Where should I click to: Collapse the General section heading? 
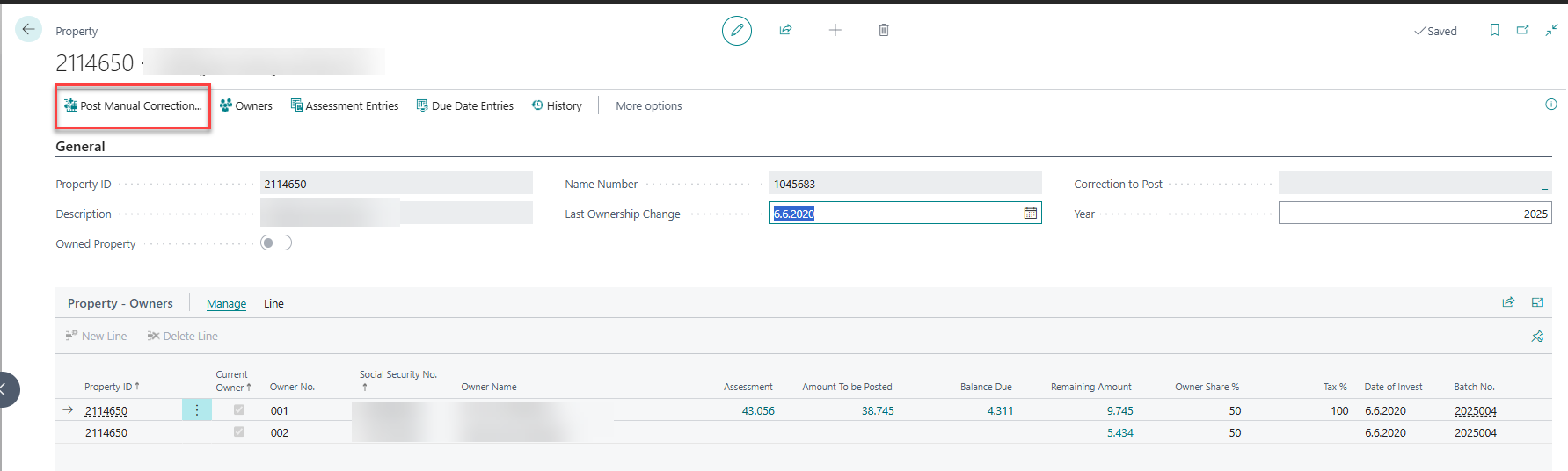click(x=80, y=147)
